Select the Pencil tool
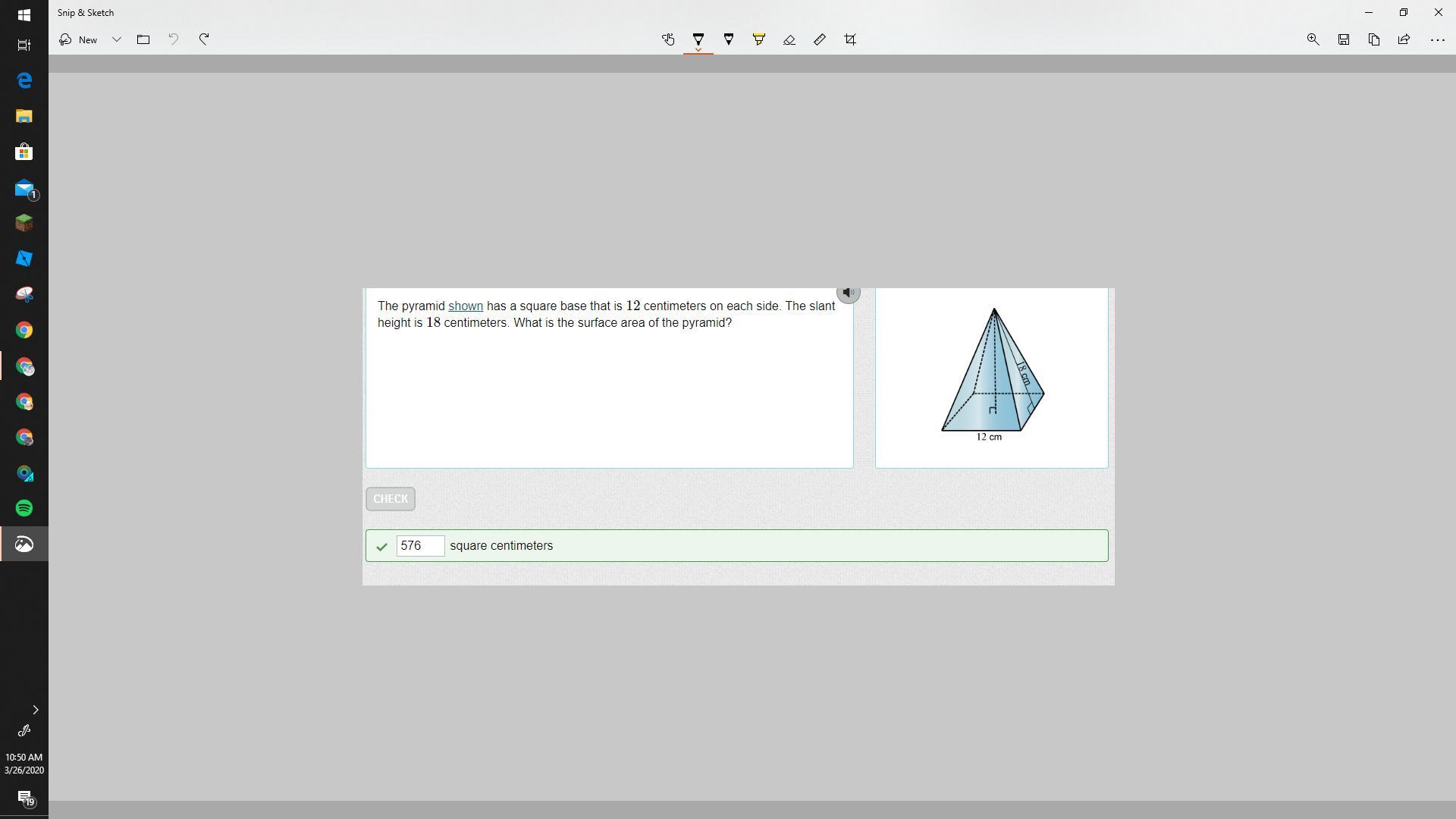This screenshot has width=1456, height=819. (729, 39)
